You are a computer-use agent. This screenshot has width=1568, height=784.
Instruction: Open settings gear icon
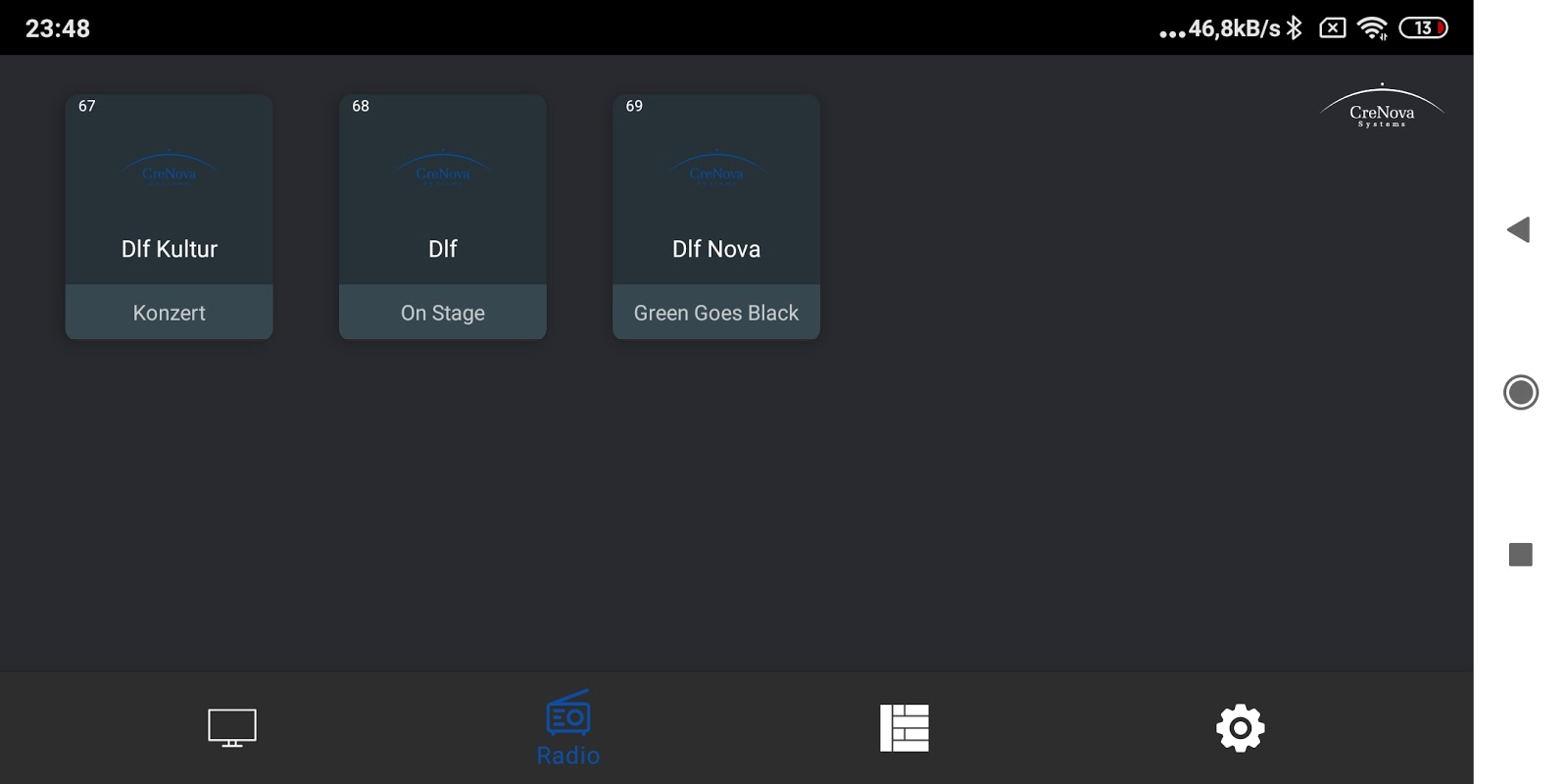pos(1241,728)
